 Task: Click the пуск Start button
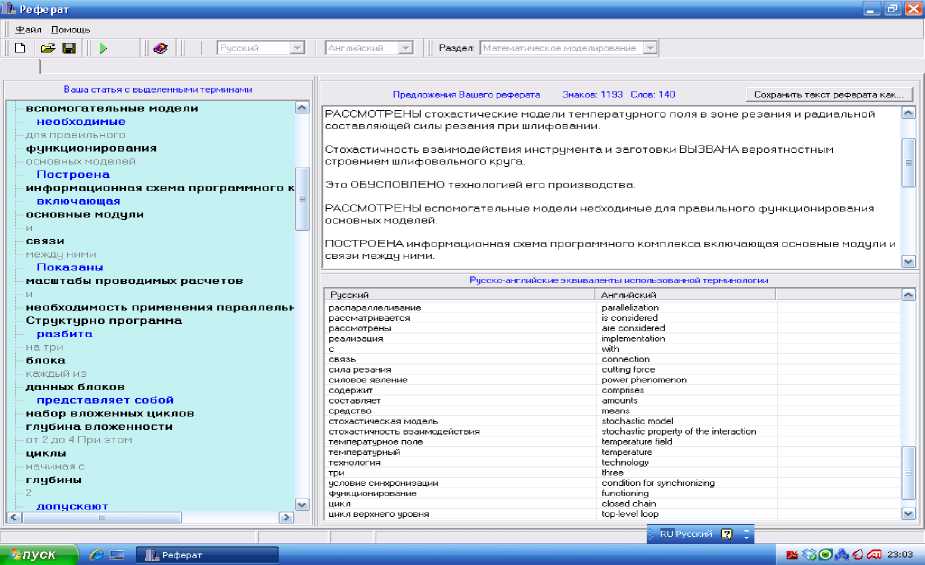(40, 554)
